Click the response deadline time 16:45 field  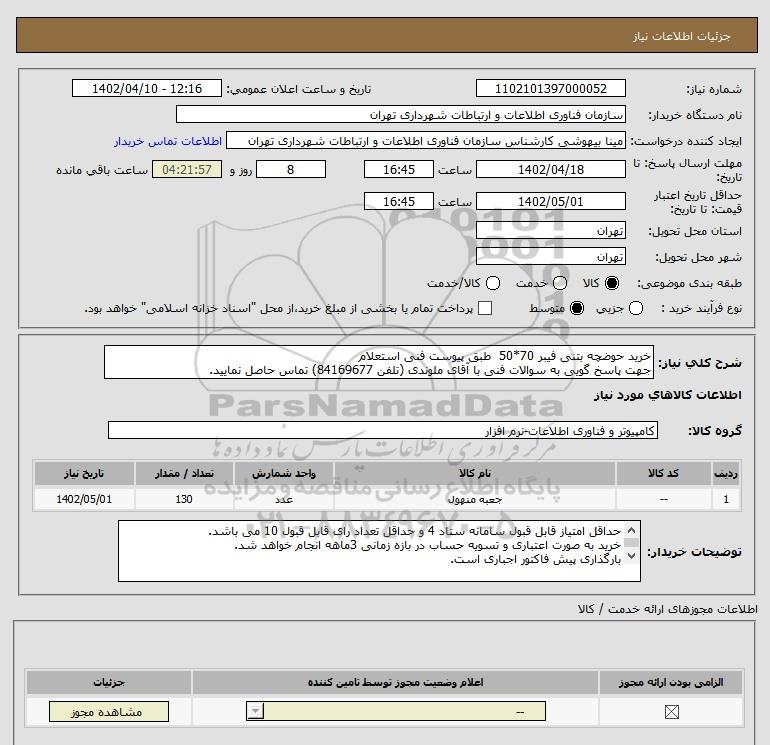click(x=399, y=169)
